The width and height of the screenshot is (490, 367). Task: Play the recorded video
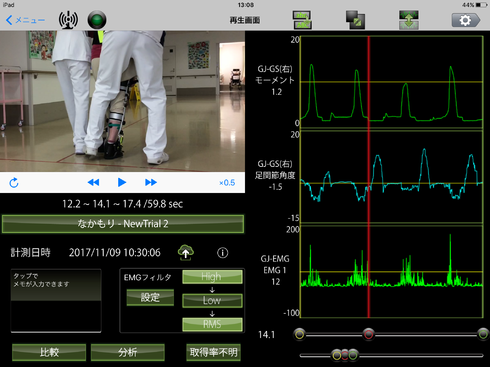click(122, 182)
